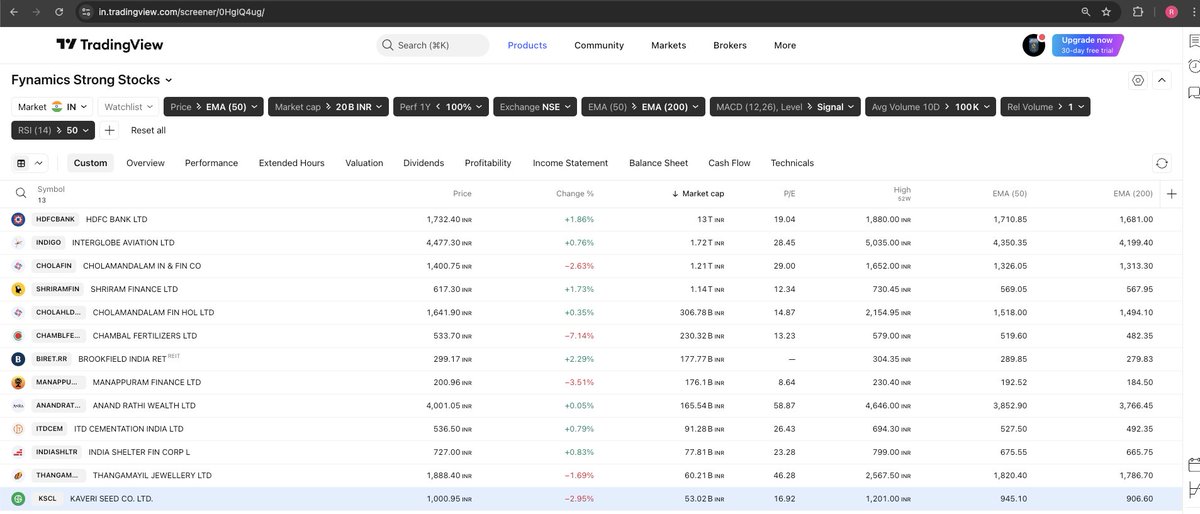Switch to the Technicals tab
Image resolution: width=1200 pixels, height=514 pixels.
click(x=792, y=163)
